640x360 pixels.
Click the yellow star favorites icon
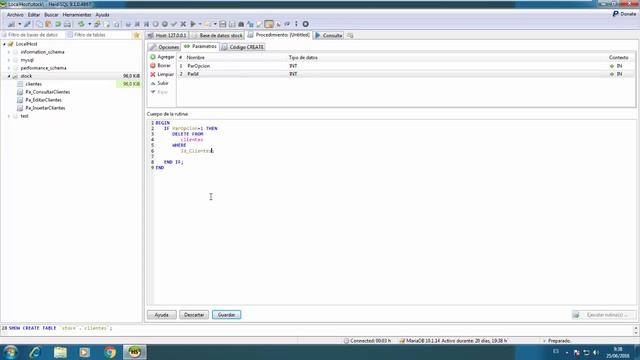[x=136, y=35]
